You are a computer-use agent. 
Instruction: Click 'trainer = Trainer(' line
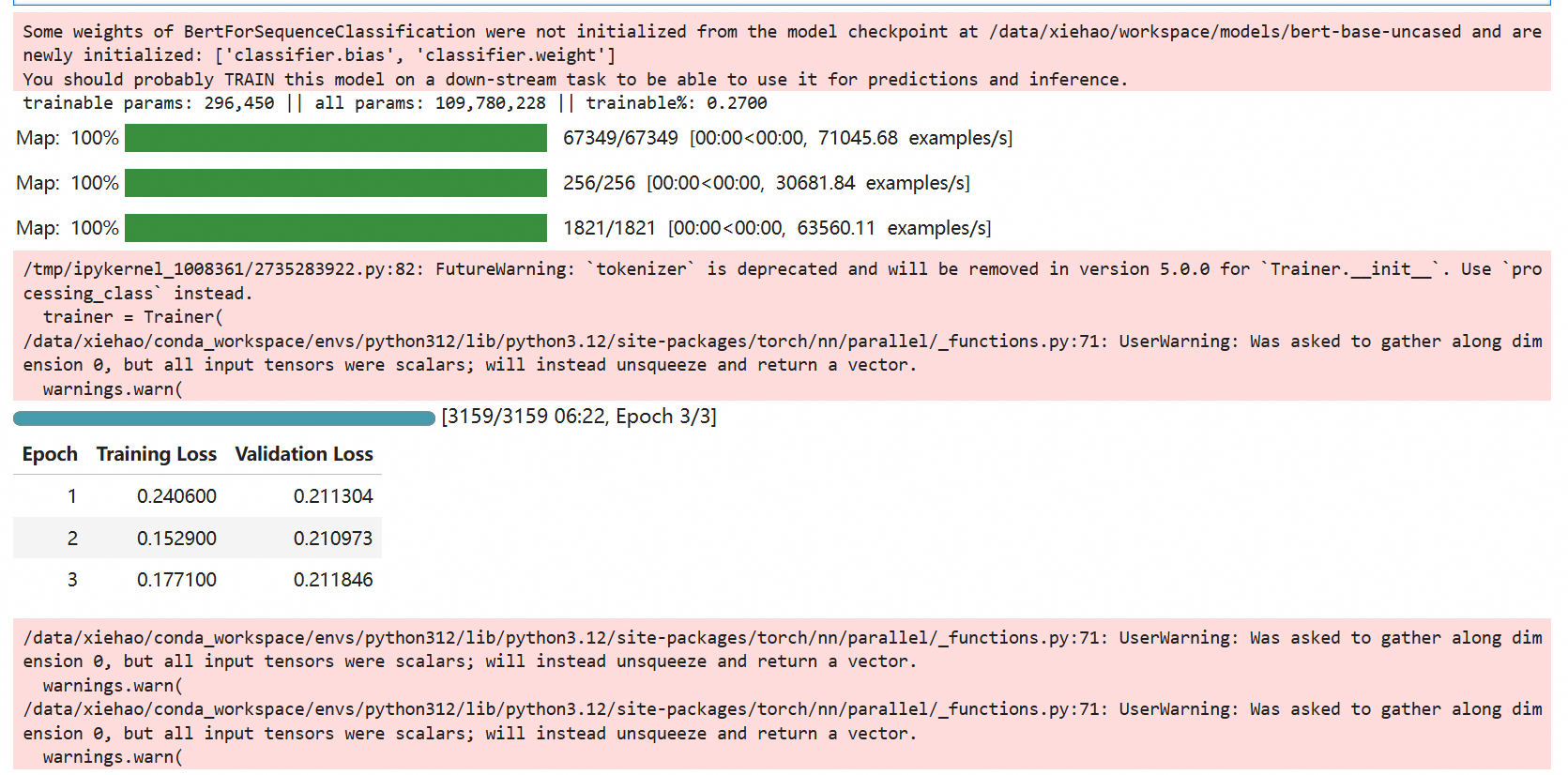pos(133,317)
